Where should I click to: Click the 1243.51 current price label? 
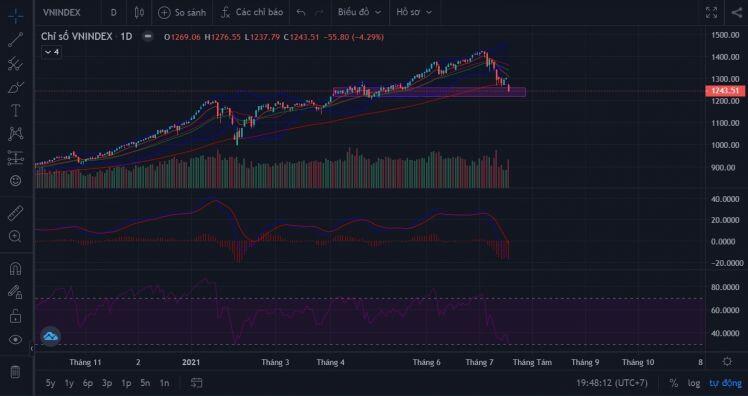click(x=725, y=91)
